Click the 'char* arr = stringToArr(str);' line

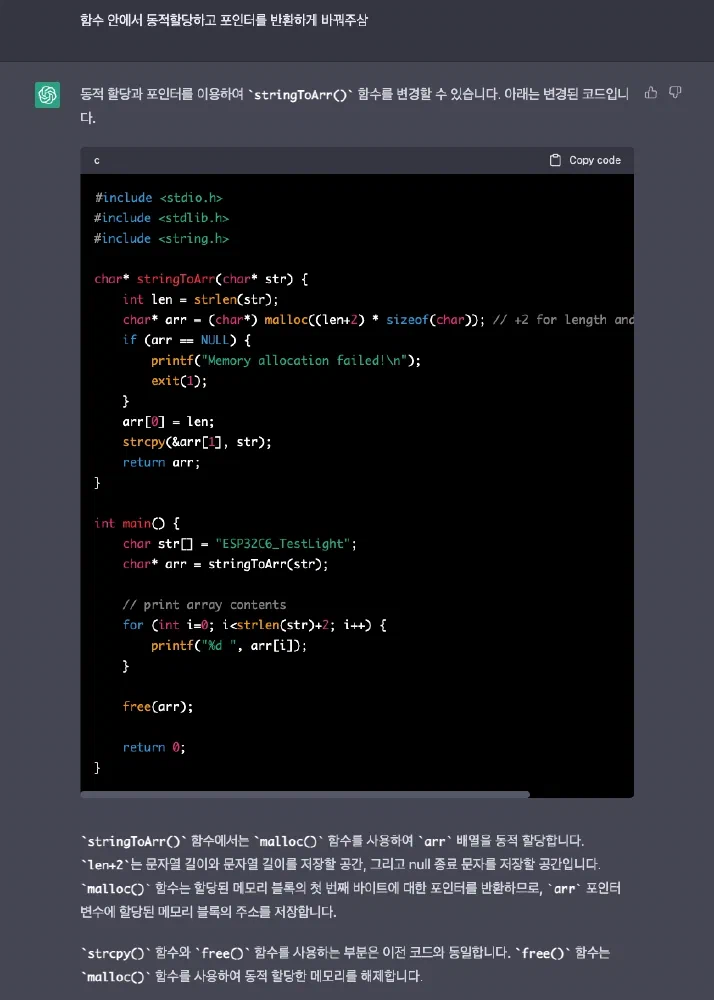225,564
